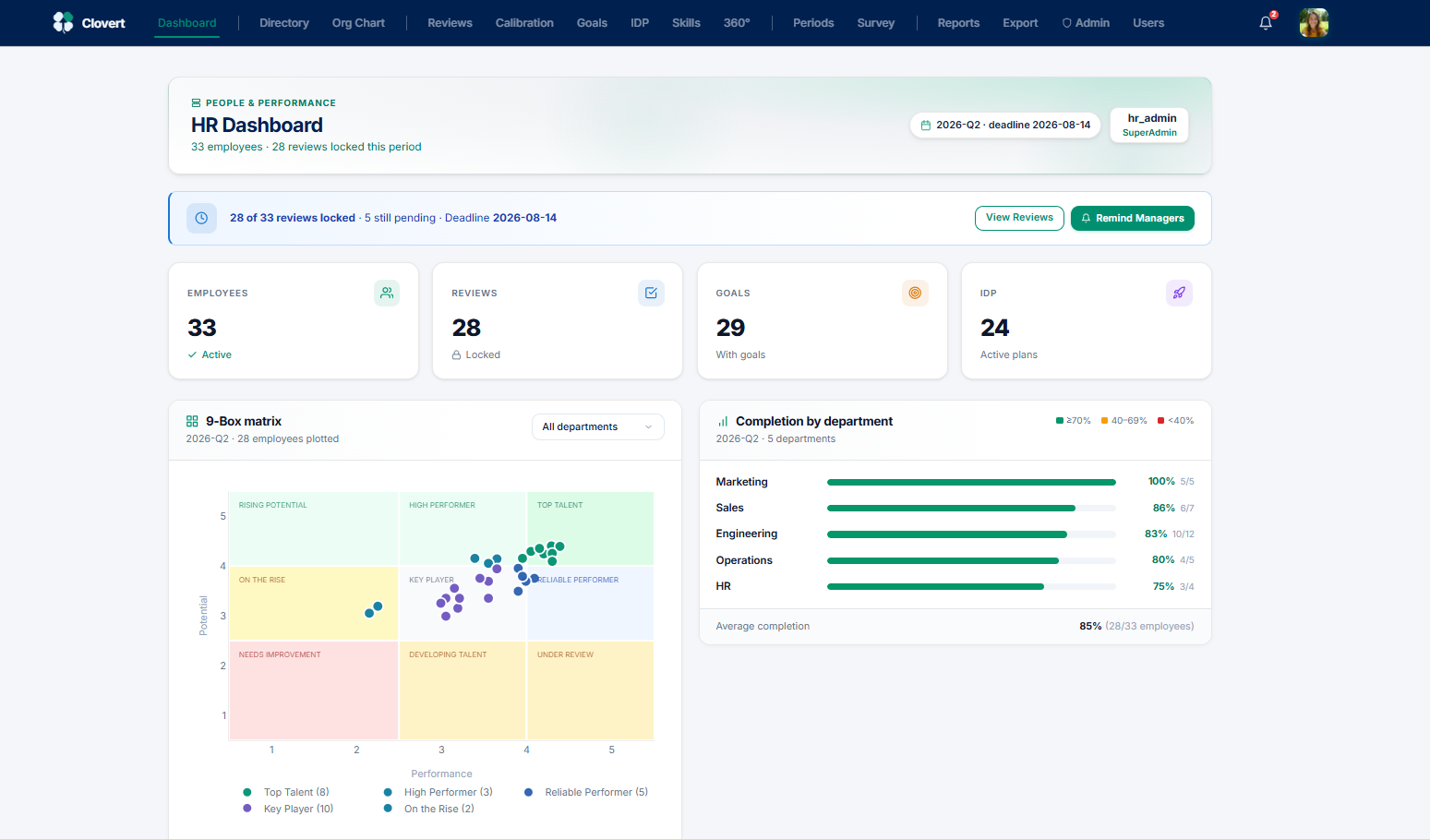Toggle High Performer (3) legend entry

439,792
